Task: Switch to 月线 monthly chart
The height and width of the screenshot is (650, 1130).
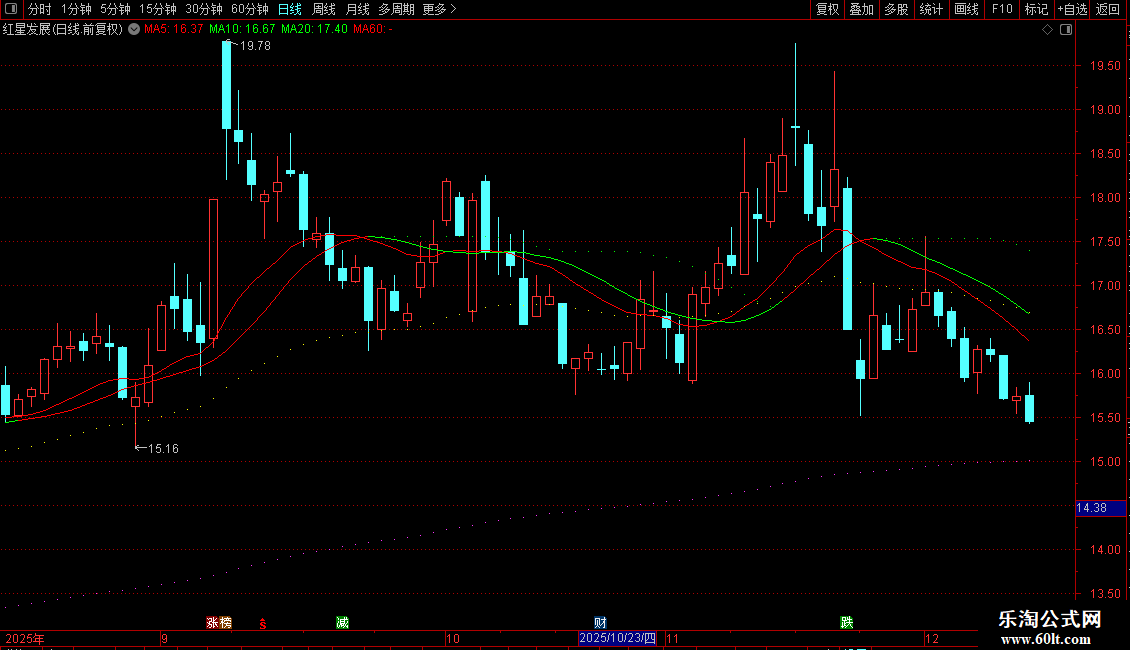Action: click(x=357, y=9)
